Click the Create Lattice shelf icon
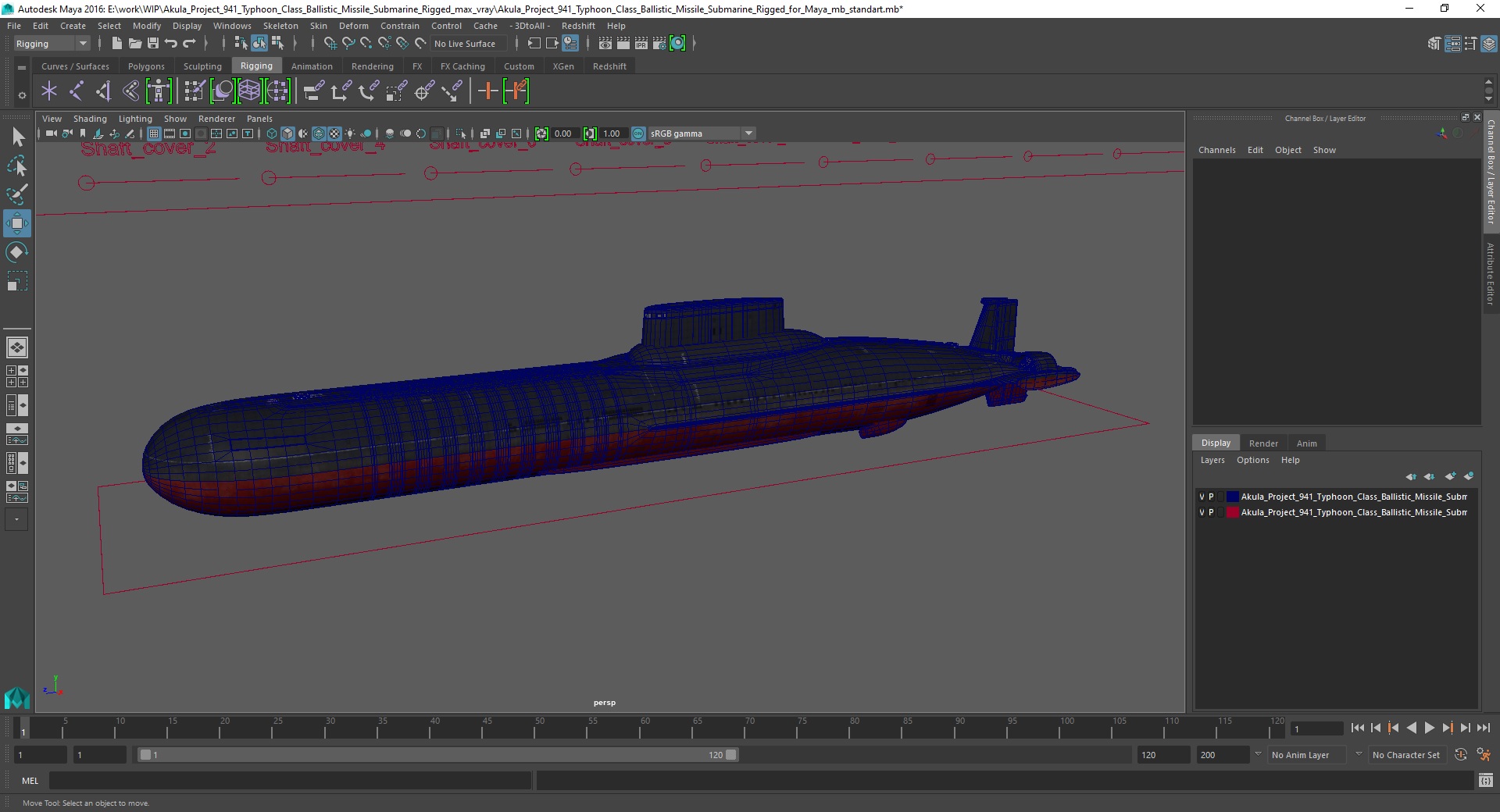Screen dimensions: 1500x812 [x=249, y=91]
